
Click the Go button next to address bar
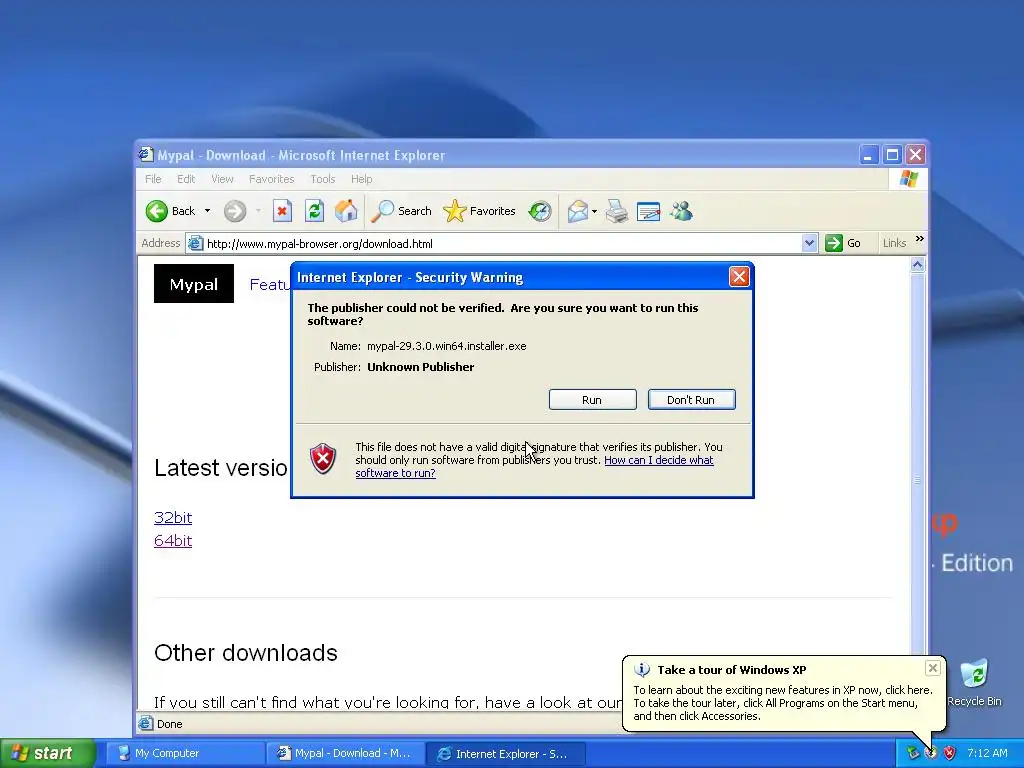tap(843, 243)
